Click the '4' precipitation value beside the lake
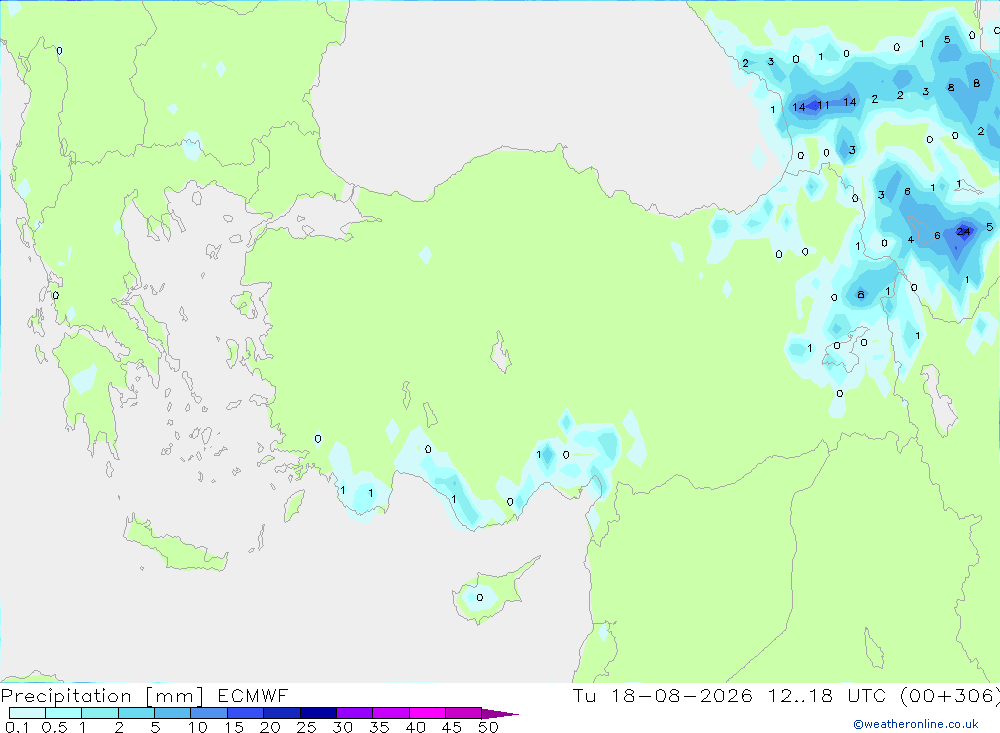 tap(911, 240)
